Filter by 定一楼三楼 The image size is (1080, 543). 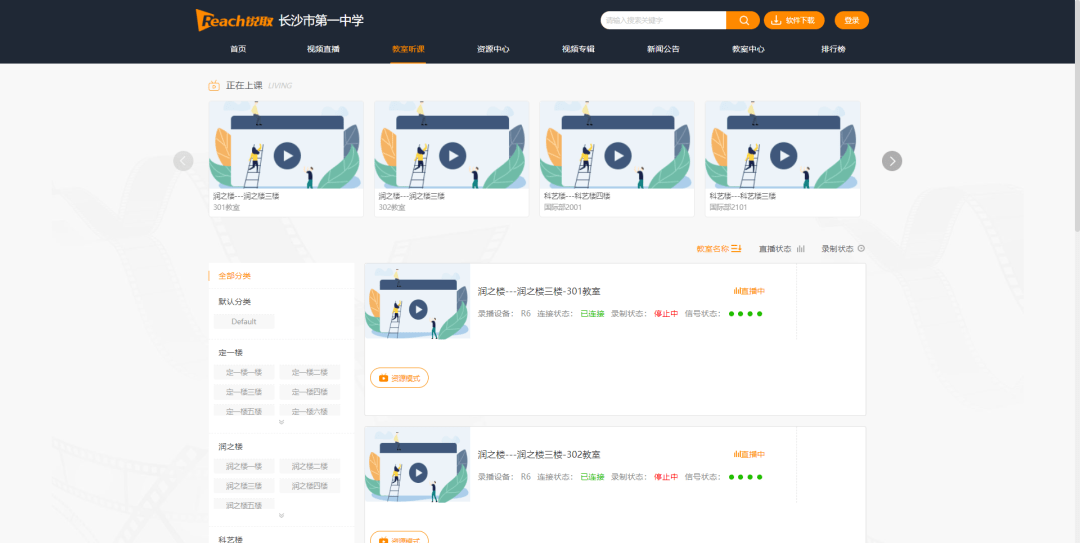244,392
